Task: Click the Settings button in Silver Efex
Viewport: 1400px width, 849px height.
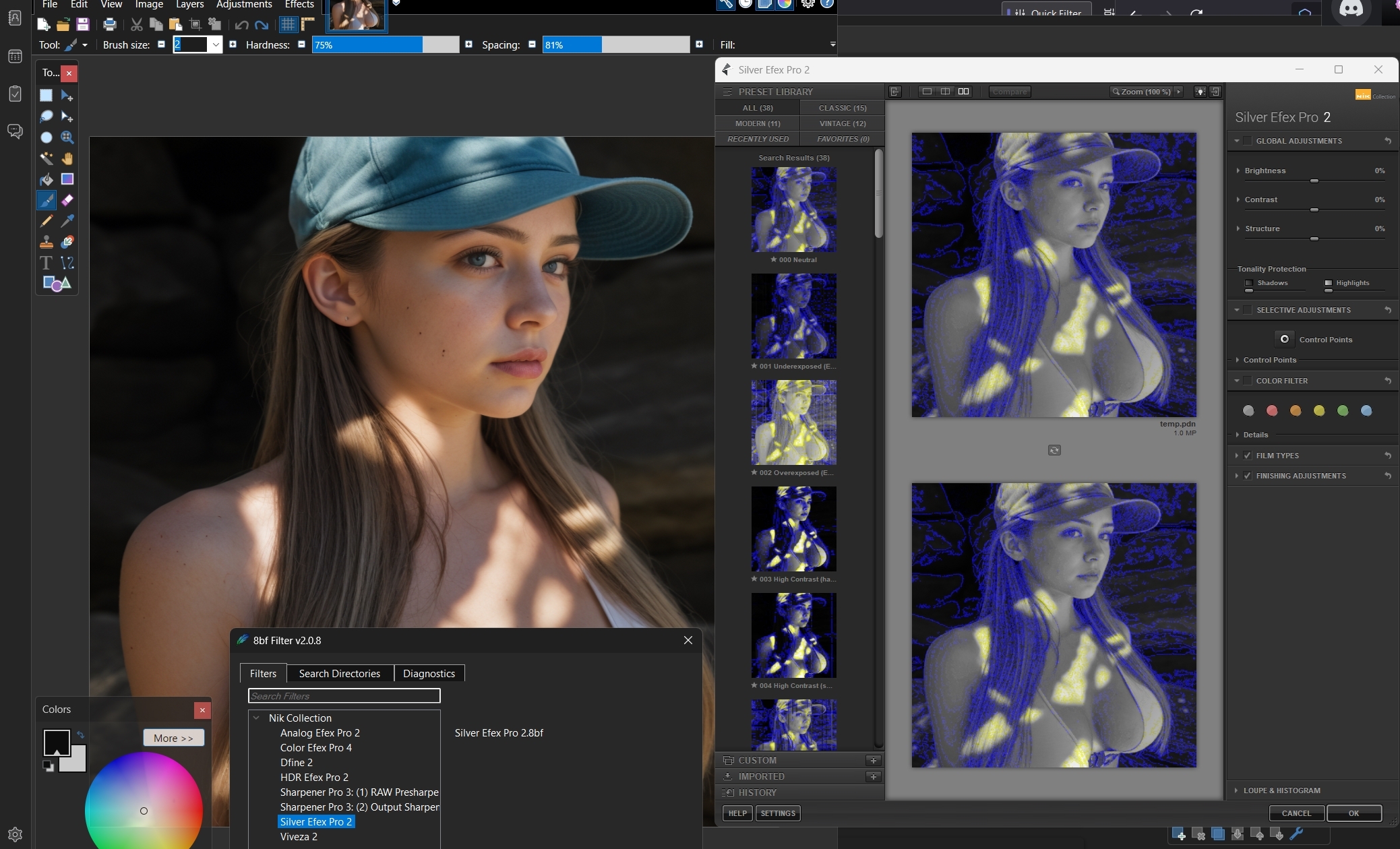Action: (778, 813)
